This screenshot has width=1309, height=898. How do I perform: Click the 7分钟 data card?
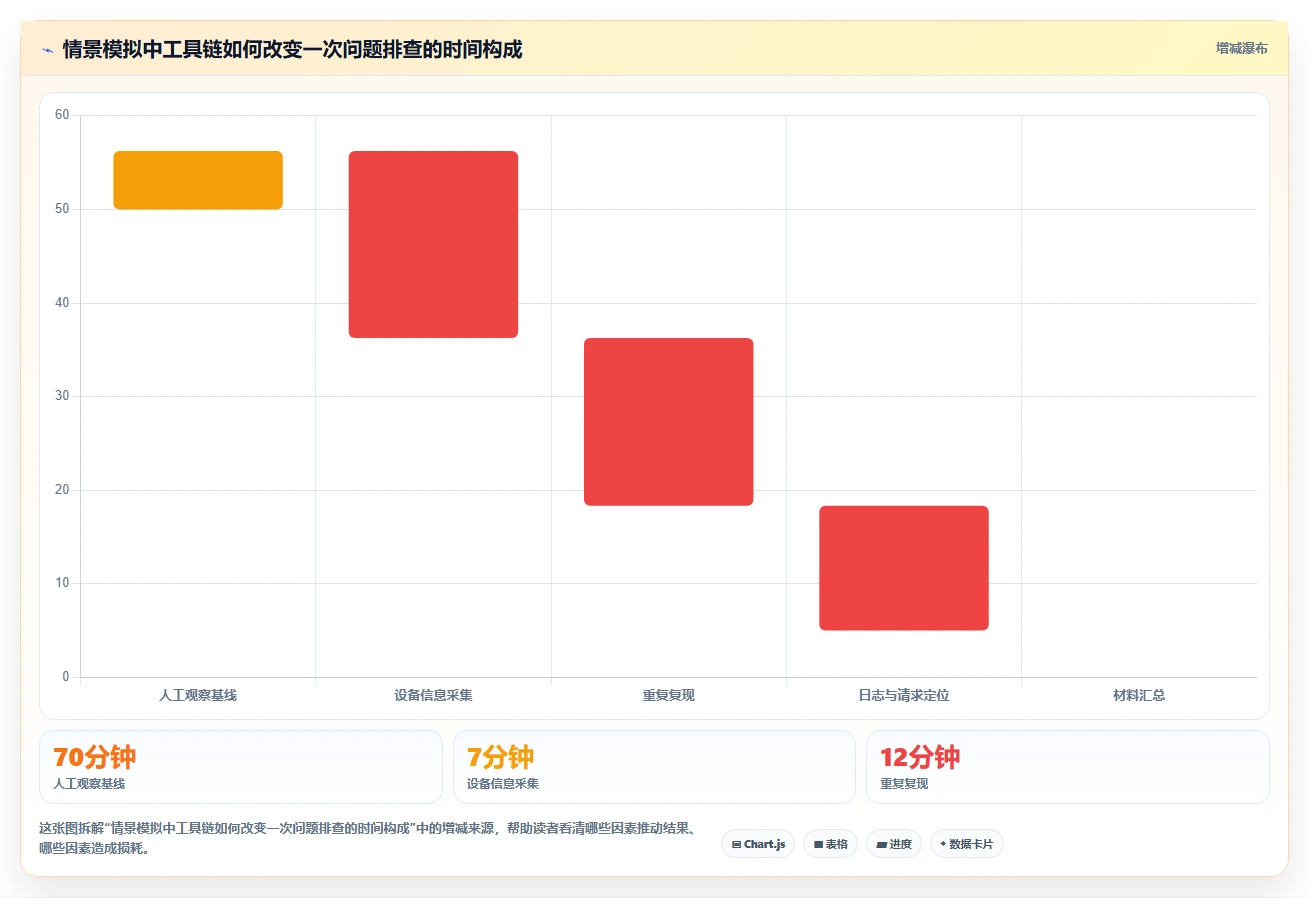654,767
